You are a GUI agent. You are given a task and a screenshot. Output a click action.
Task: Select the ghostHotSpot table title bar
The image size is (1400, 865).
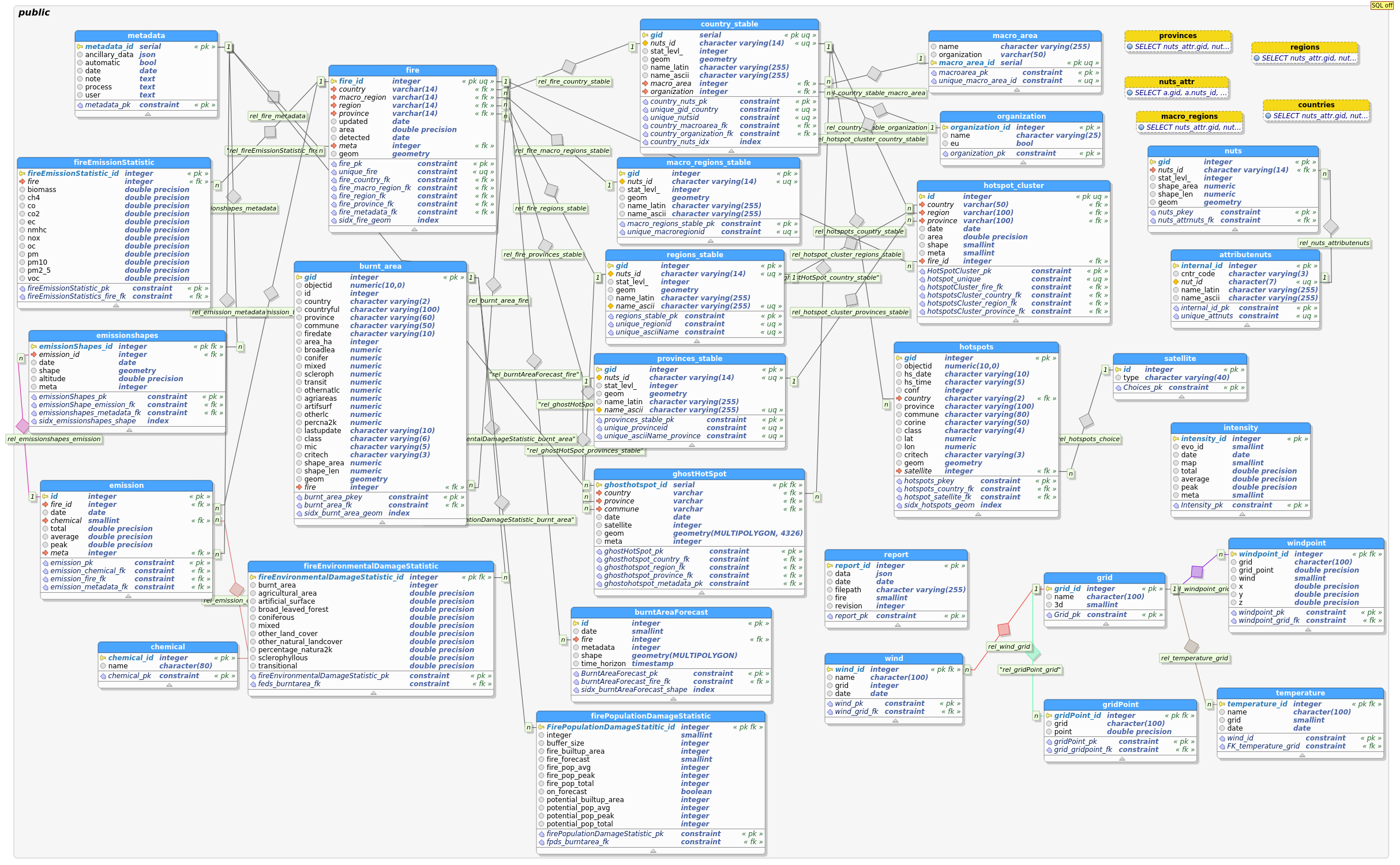click(x=699, y=474)
